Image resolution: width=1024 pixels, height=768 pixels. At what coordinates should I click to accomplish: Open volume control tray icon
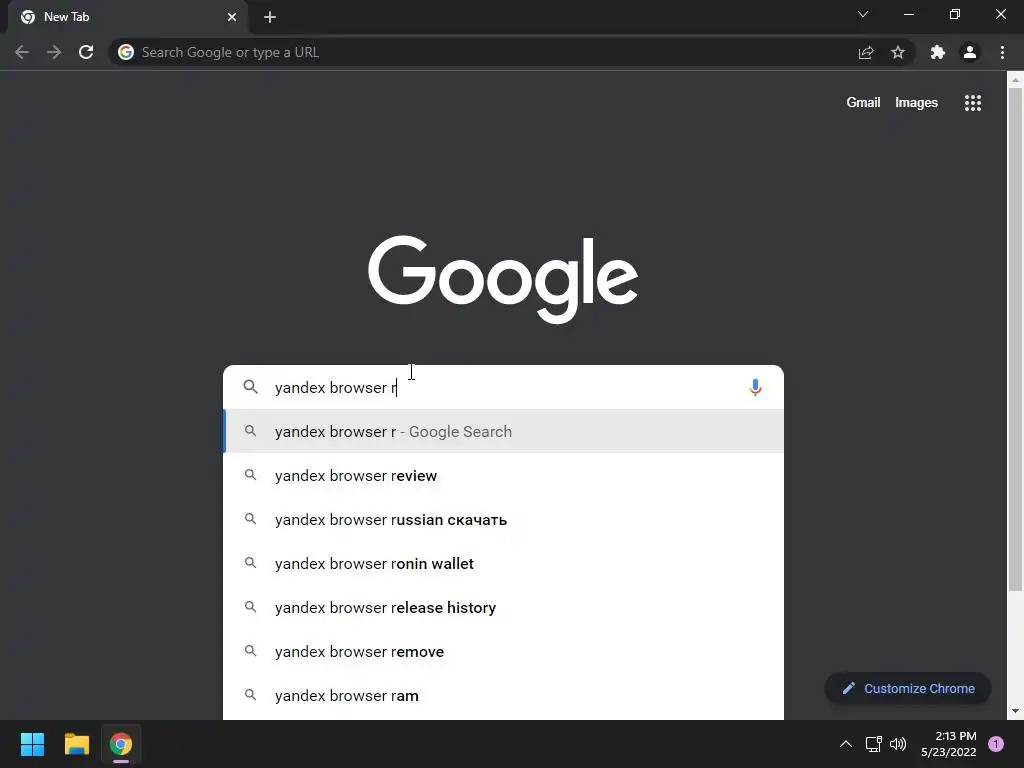point(899,744)
